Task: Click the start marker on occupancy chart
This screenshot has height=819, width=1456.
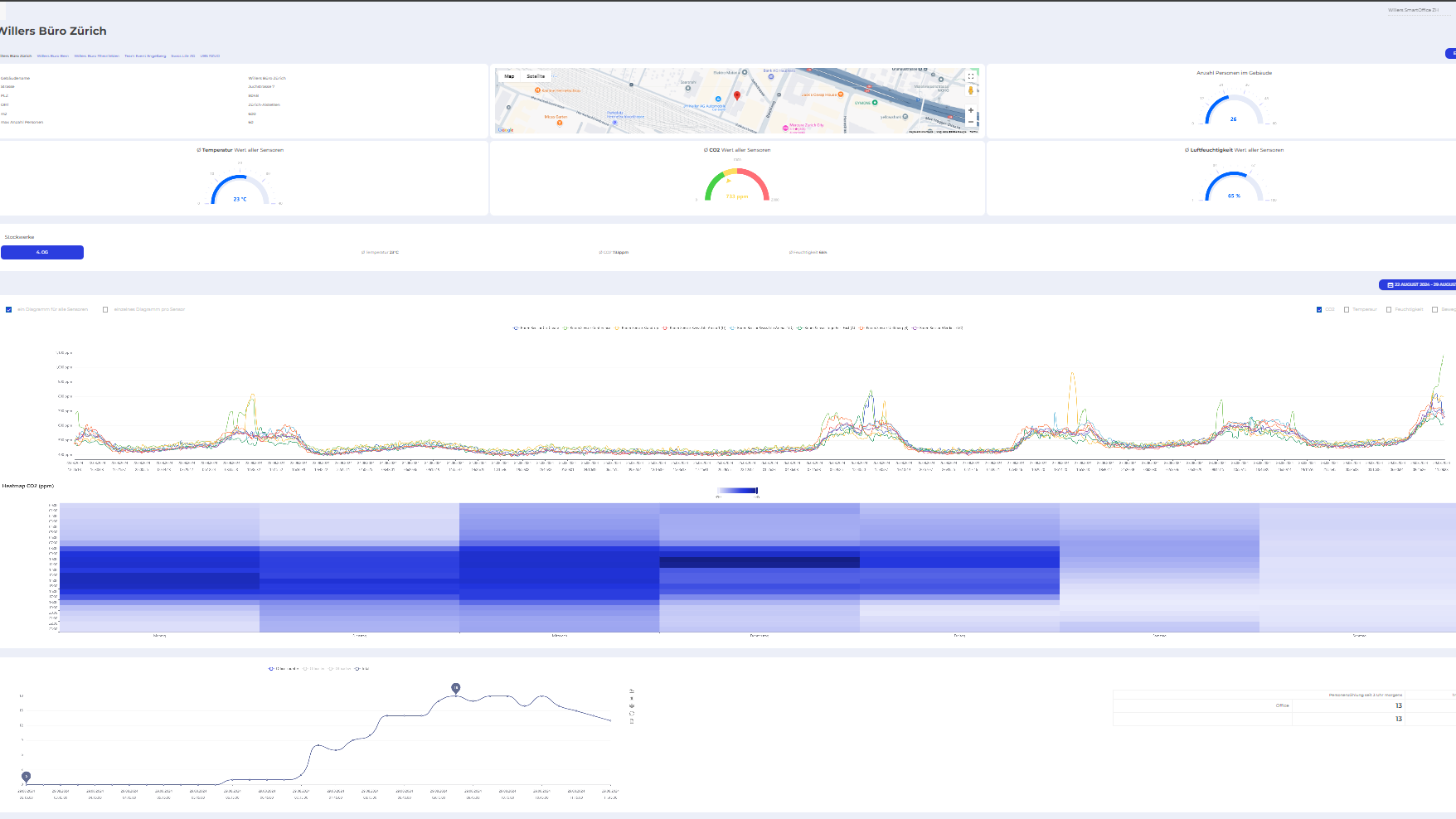Action: (x=27, y=777)
